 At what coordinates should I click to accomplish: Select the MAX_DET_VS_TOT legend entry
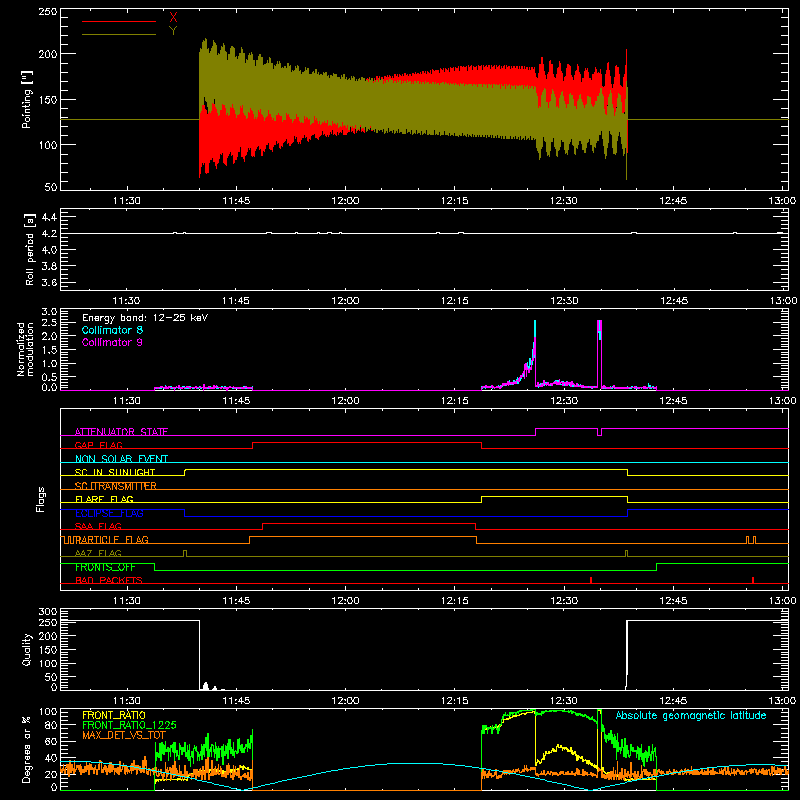click(124, 735)
